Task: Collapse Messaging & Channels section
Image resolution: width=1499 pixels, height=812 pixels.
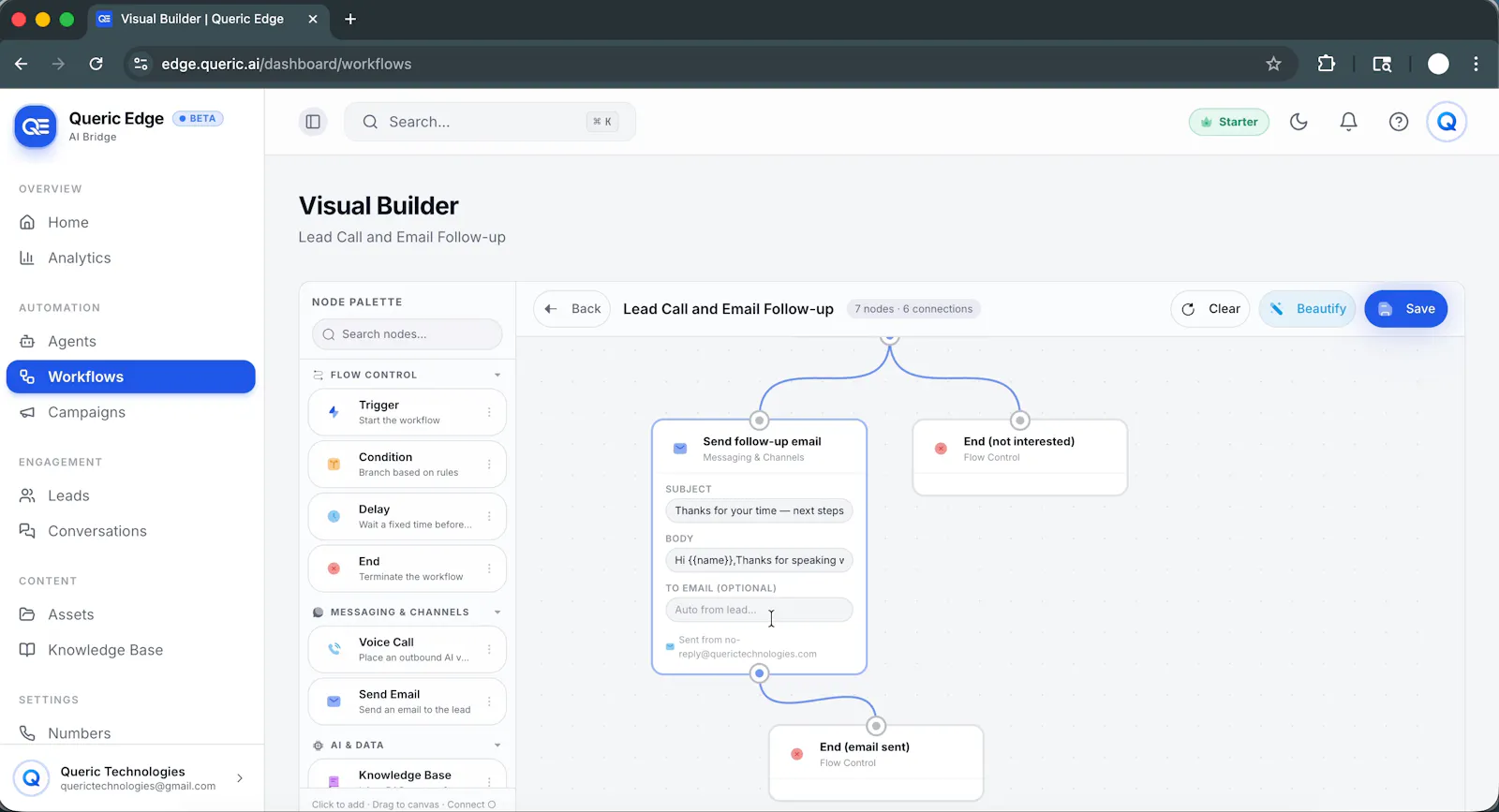Action: coord(497,613)
